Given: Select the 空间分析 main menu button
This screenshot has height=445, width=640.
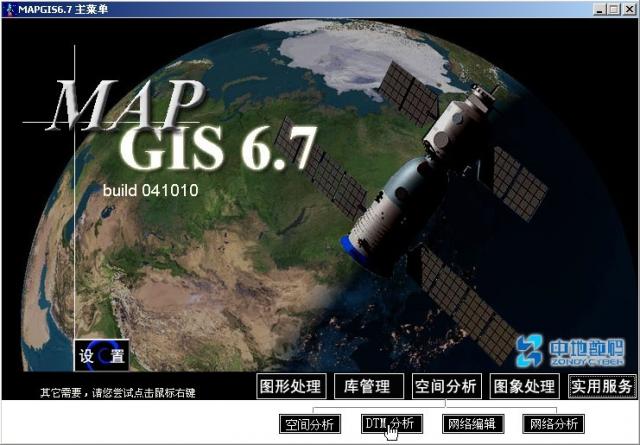Looking at the screenshot, I should pos(446,386).
